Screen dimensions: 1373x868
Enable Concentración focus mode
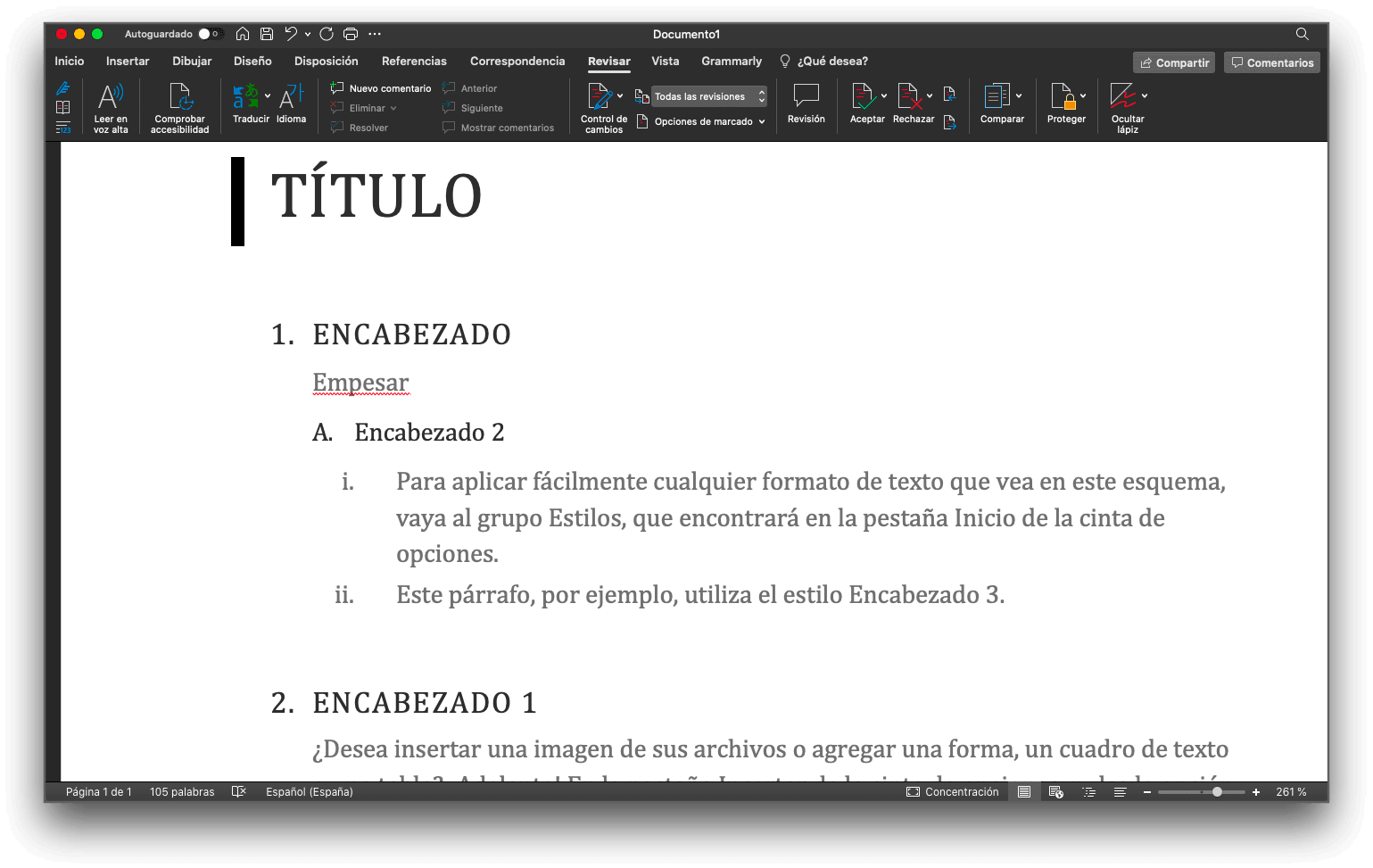click(952, 791)
